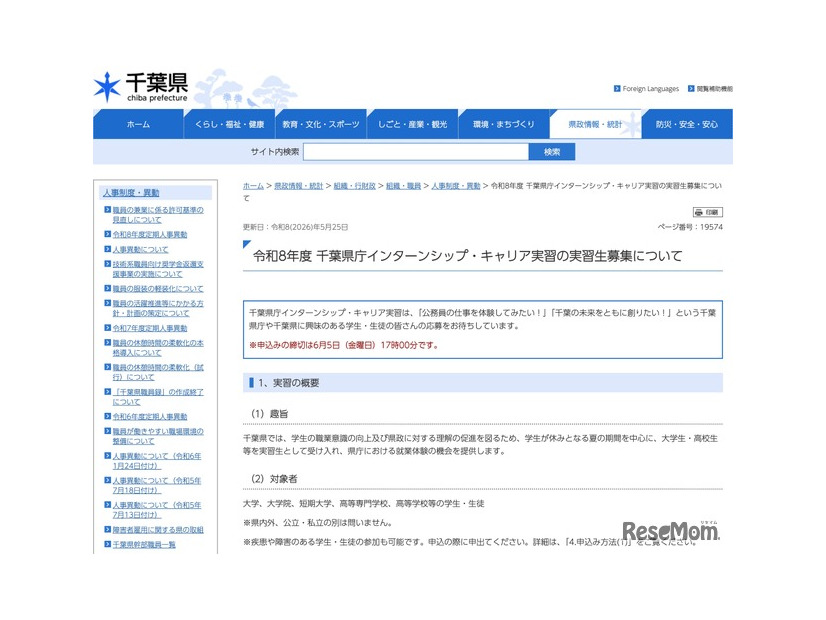Viewport: 826px width, 620px height.
Task: Click the red deadline notice ※申込みの締切は6月5日
Action: pos(343,346)
